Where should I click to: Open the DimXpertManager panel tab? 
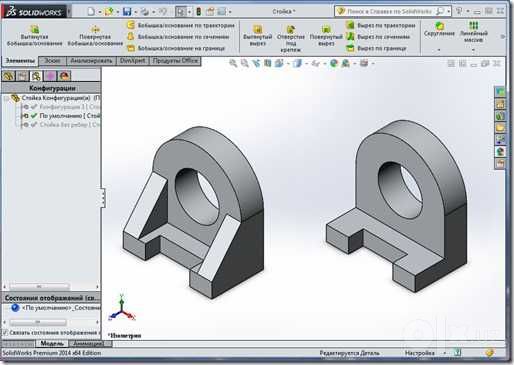coord(50,76)
